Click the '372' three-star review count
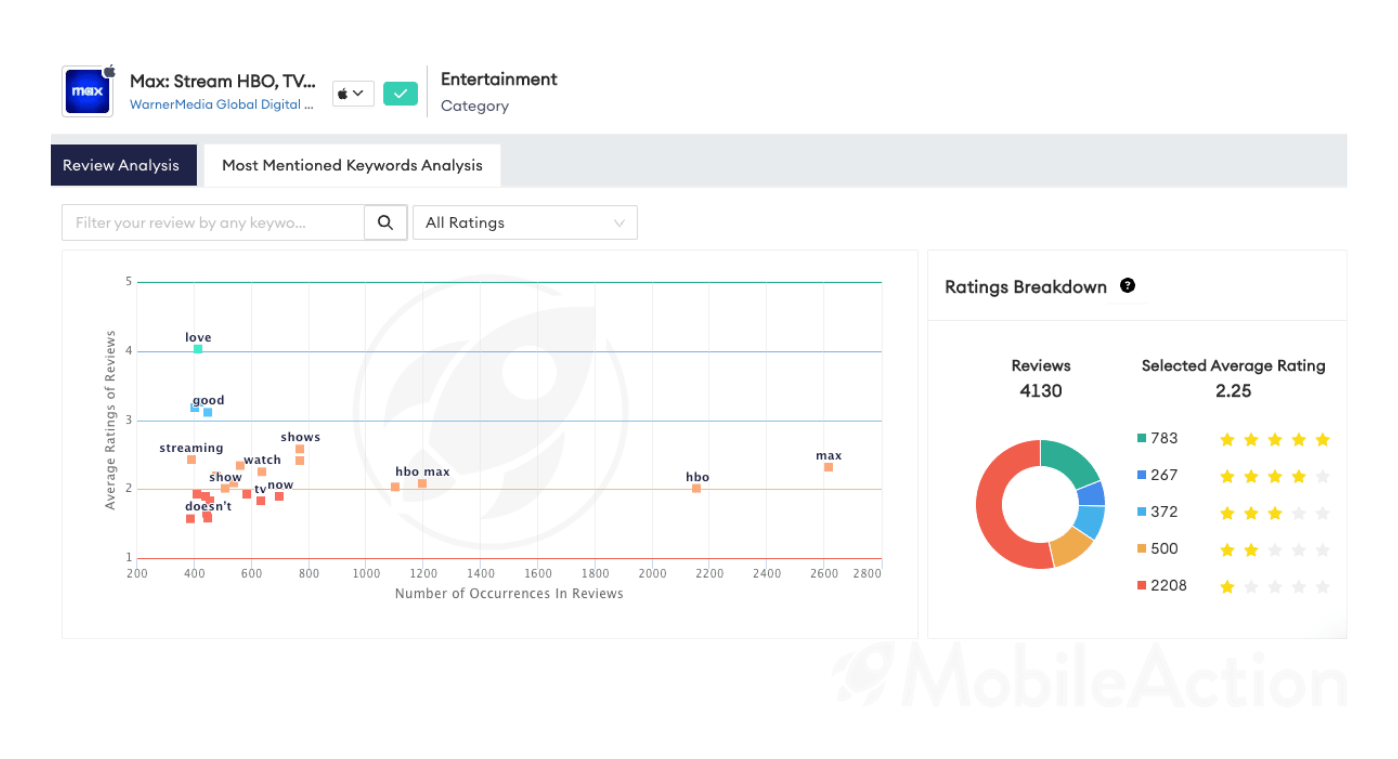 (1164, 512)
